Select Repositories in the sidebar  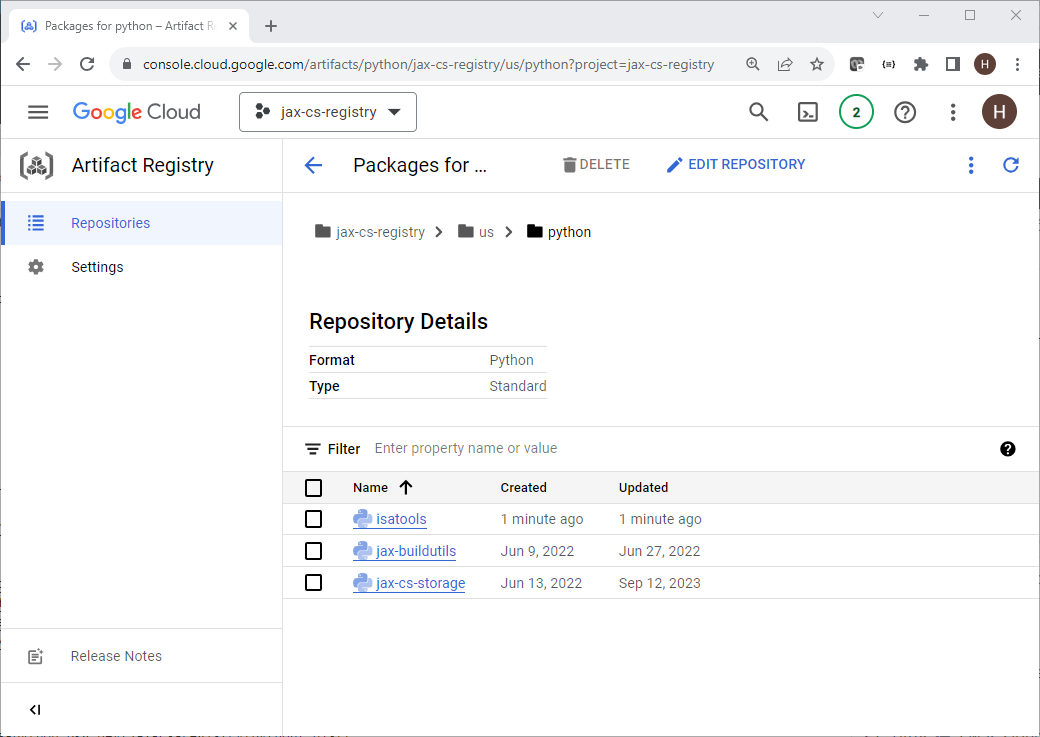[110, 223]
